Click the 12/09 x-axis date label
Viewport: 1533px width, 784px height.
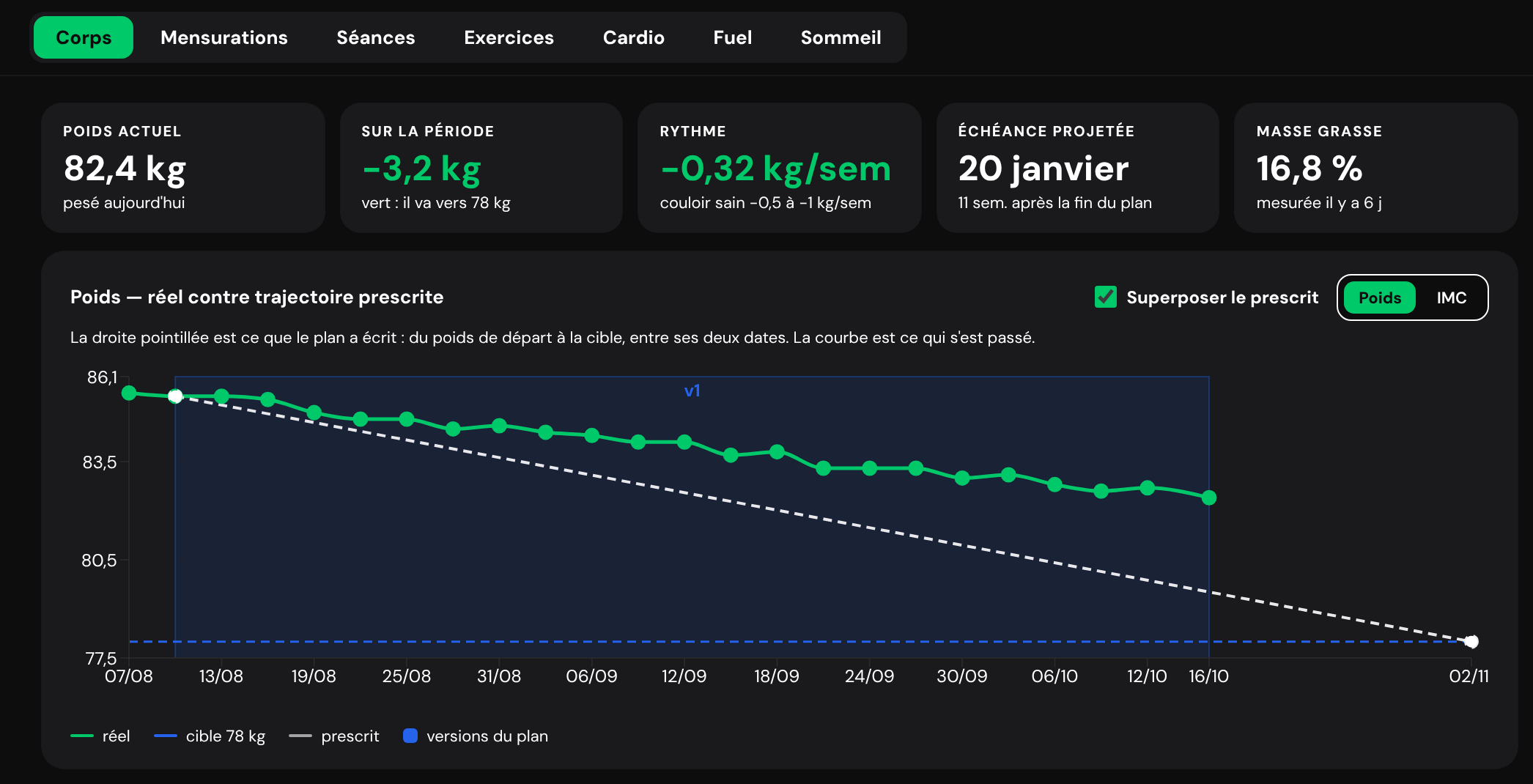684,676
